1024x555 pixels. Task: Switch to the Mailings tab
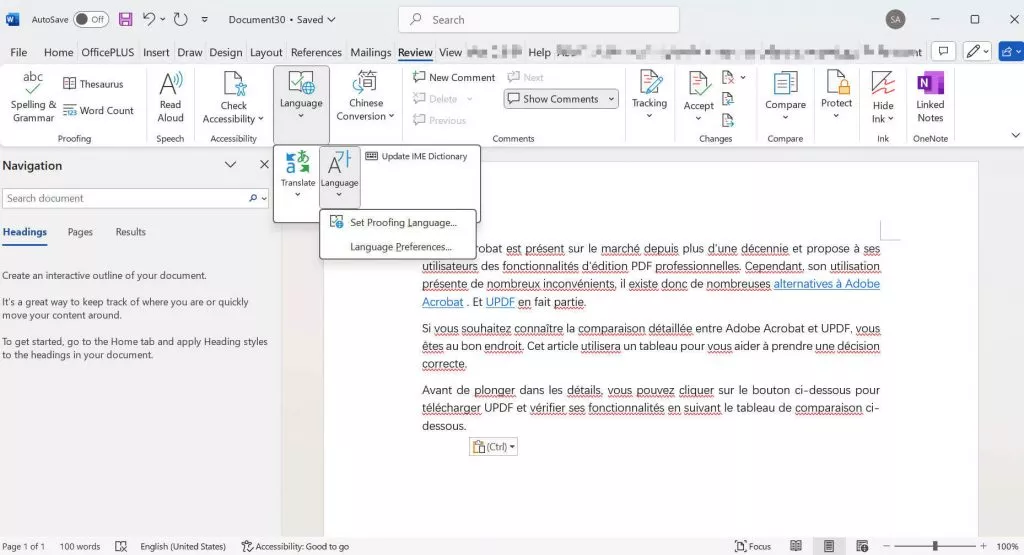click(370, 52)
